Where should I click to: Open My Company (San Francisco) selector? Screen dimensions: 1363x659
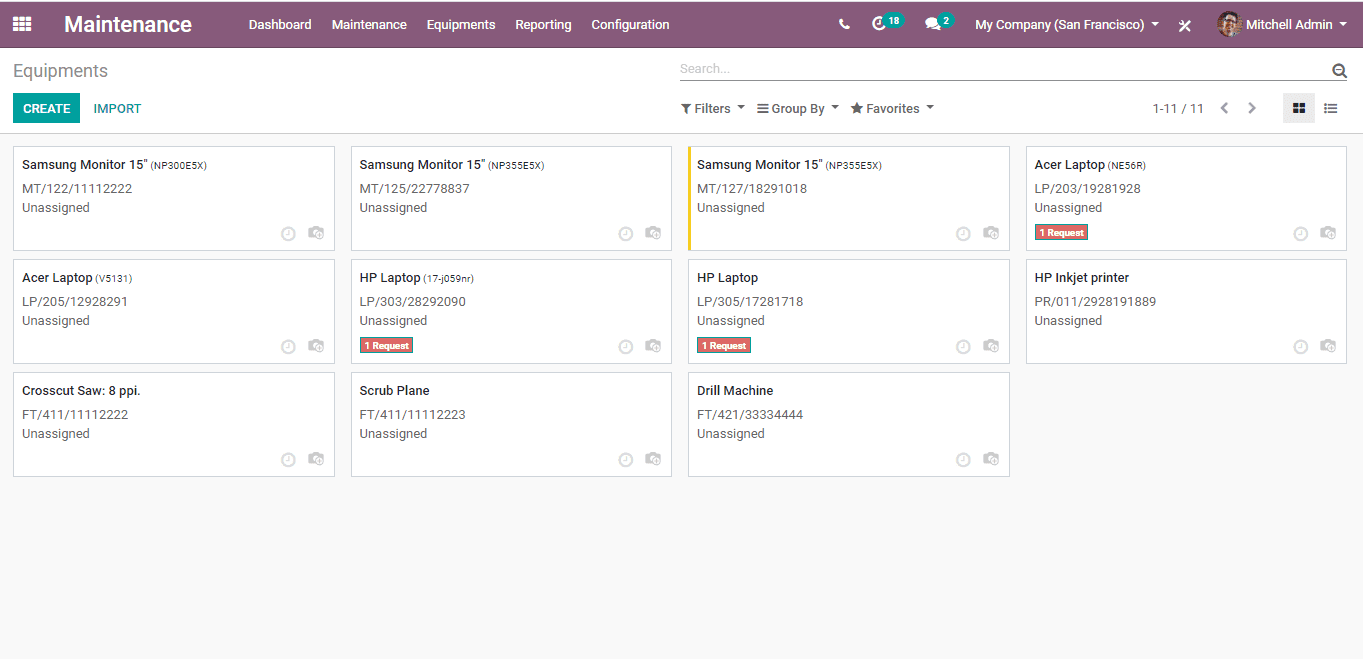pyautogui.click(x=1067, y=24)
